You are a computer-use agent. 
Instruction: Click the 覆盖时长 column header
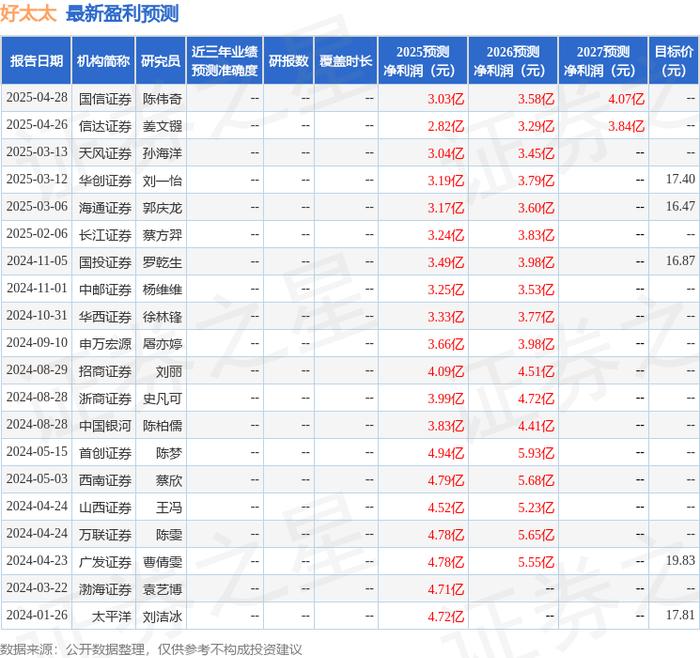click(x=346, y=61)
